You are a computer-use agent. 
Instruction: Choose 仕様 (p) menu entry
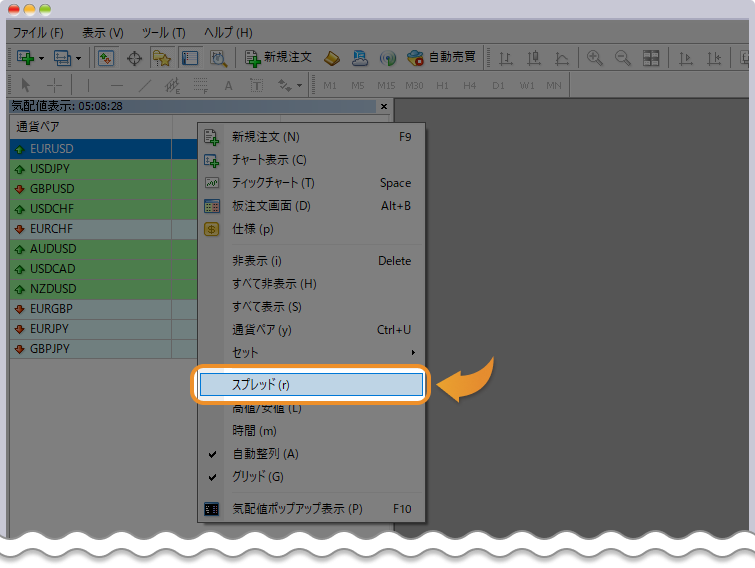tap(311, 229)
